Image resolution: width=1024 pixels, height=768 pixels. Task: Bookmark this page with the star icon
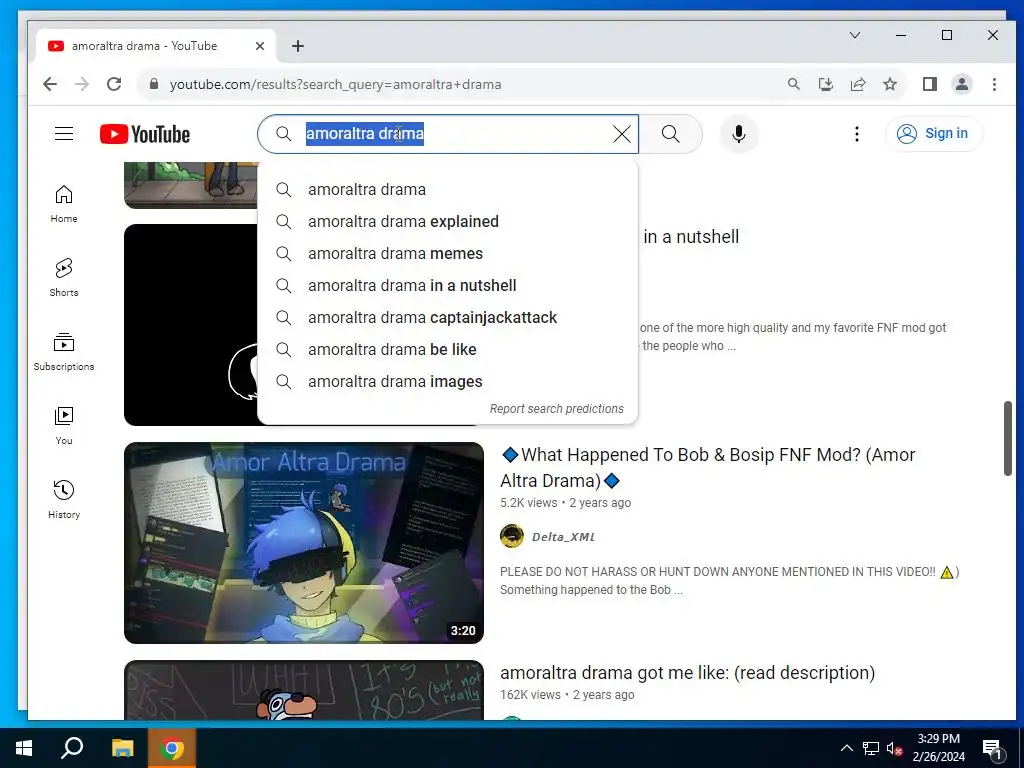(889, 84)
